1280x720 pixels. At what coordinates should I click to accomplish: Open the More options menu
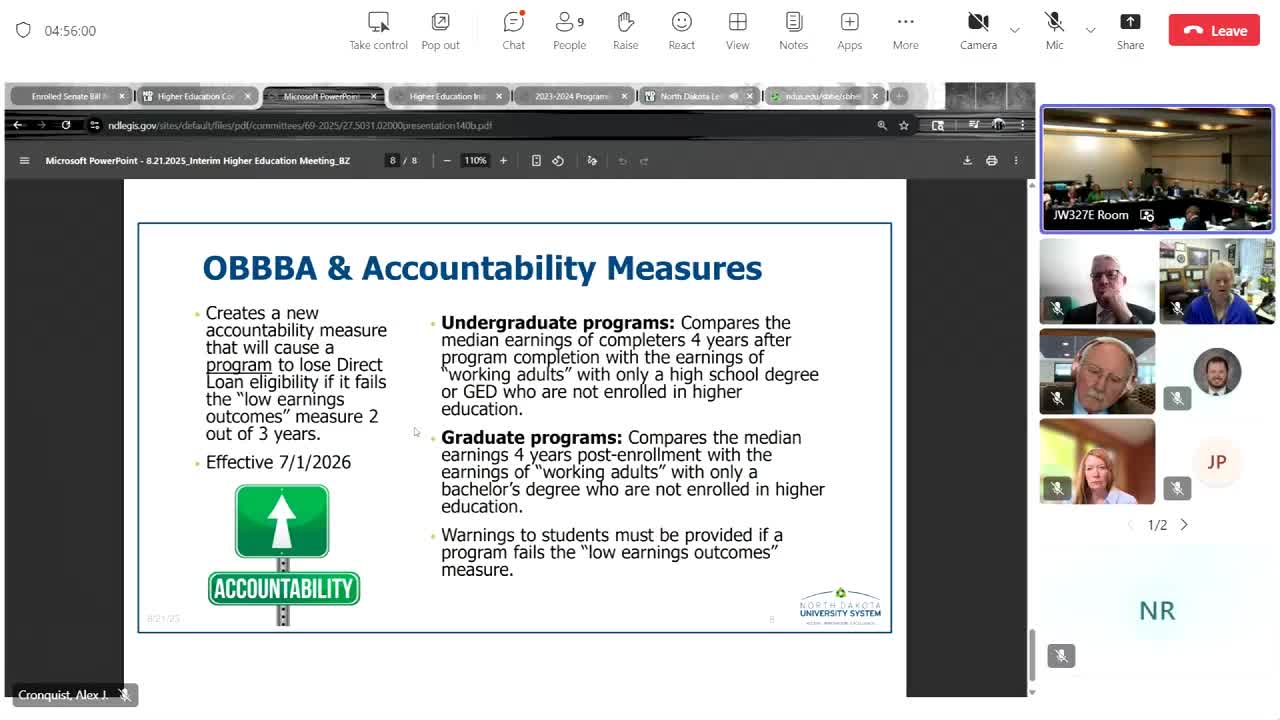[x=905, y=31]
